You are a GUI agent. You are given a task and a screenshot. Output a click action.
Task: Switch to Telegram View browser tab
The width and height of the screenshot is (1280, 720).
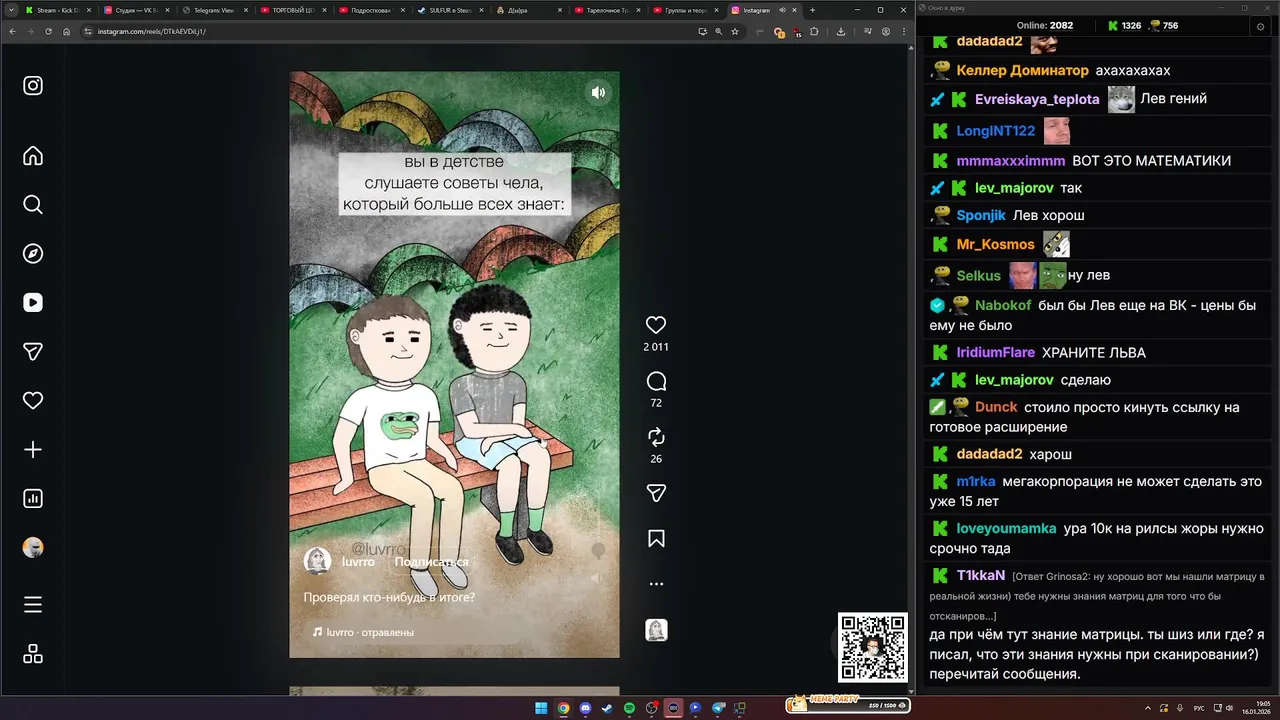click(x=212, y=10)
